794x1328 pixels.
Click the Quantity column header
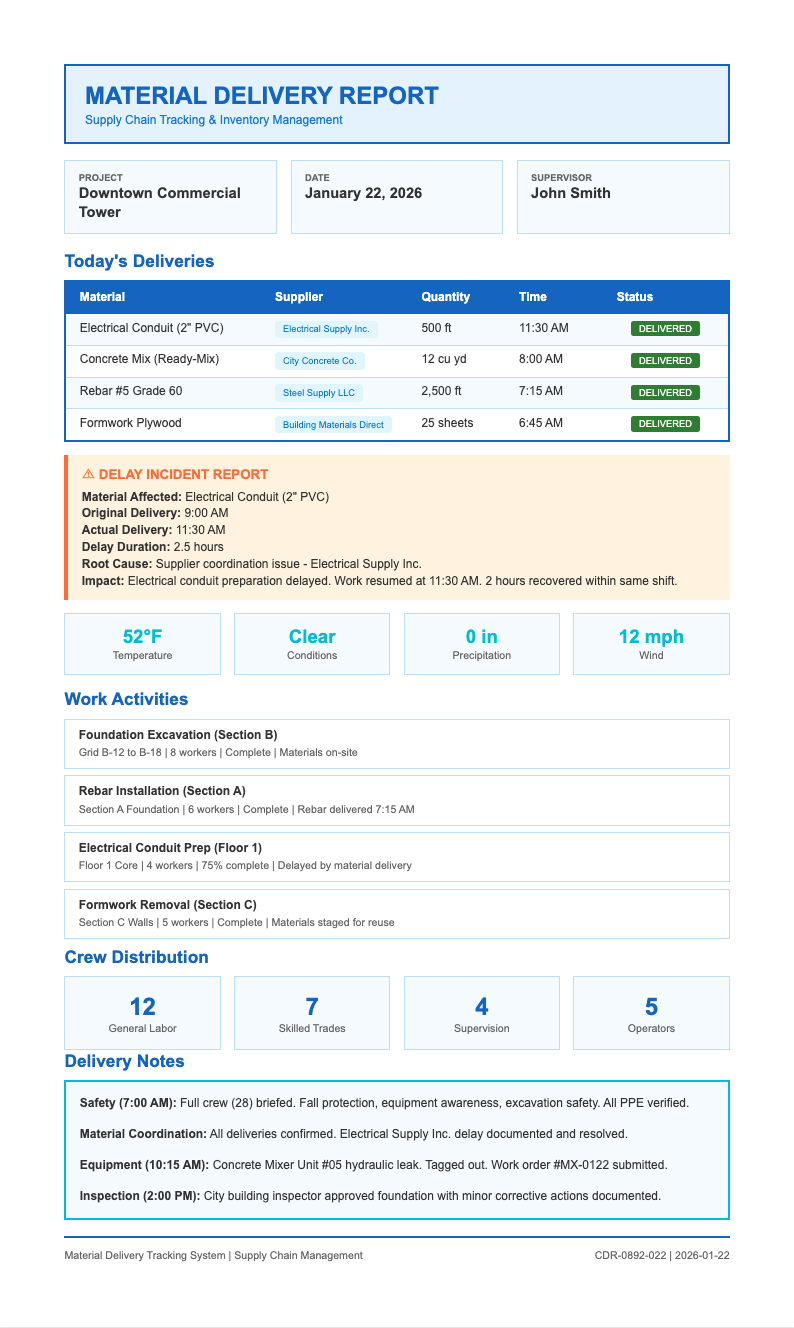point(445,297)
